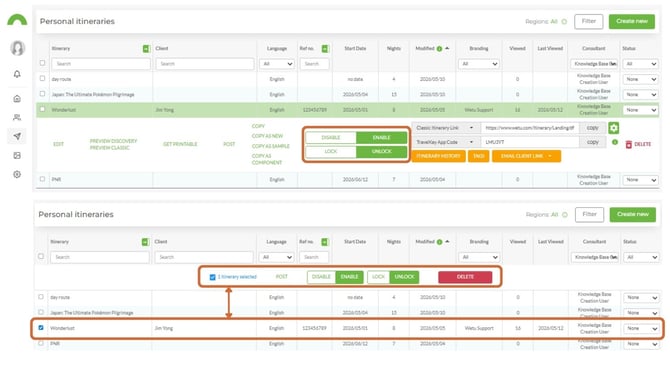Click sort arrow next to Modified in lower panel
The image size is (670, 368).
(447, 241)
